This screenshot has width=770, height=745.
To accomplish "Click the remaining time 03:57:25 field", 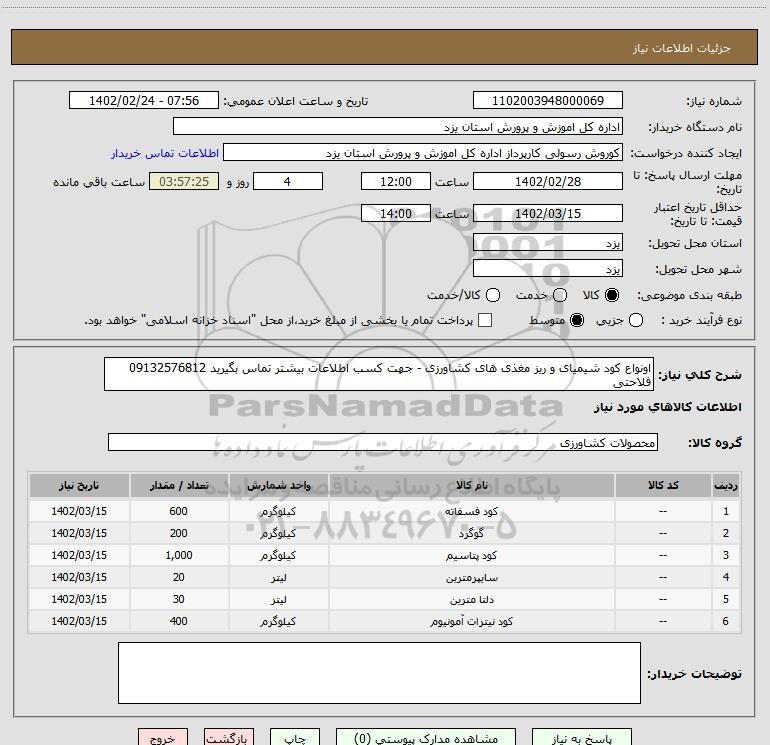I will pos(184,181).
